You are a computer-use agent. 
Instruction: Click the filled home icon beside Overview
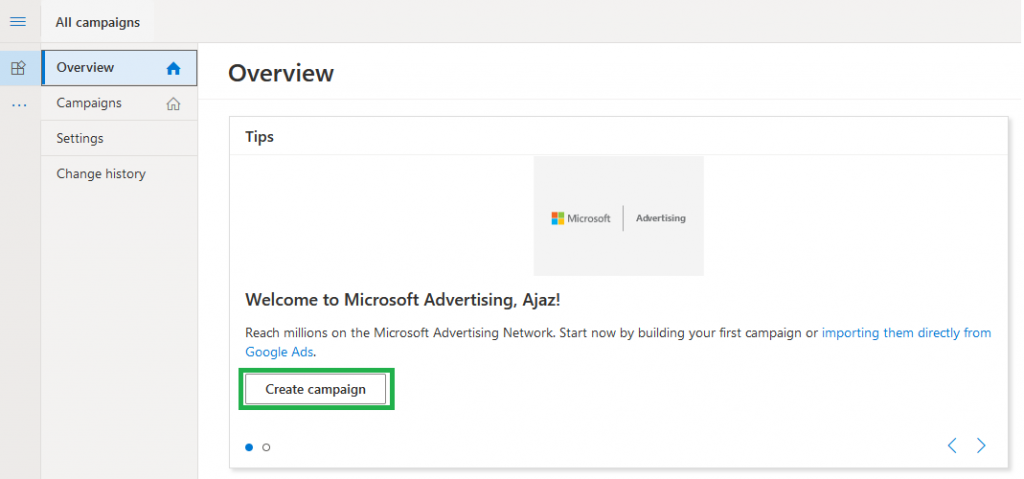coord(173,68)
